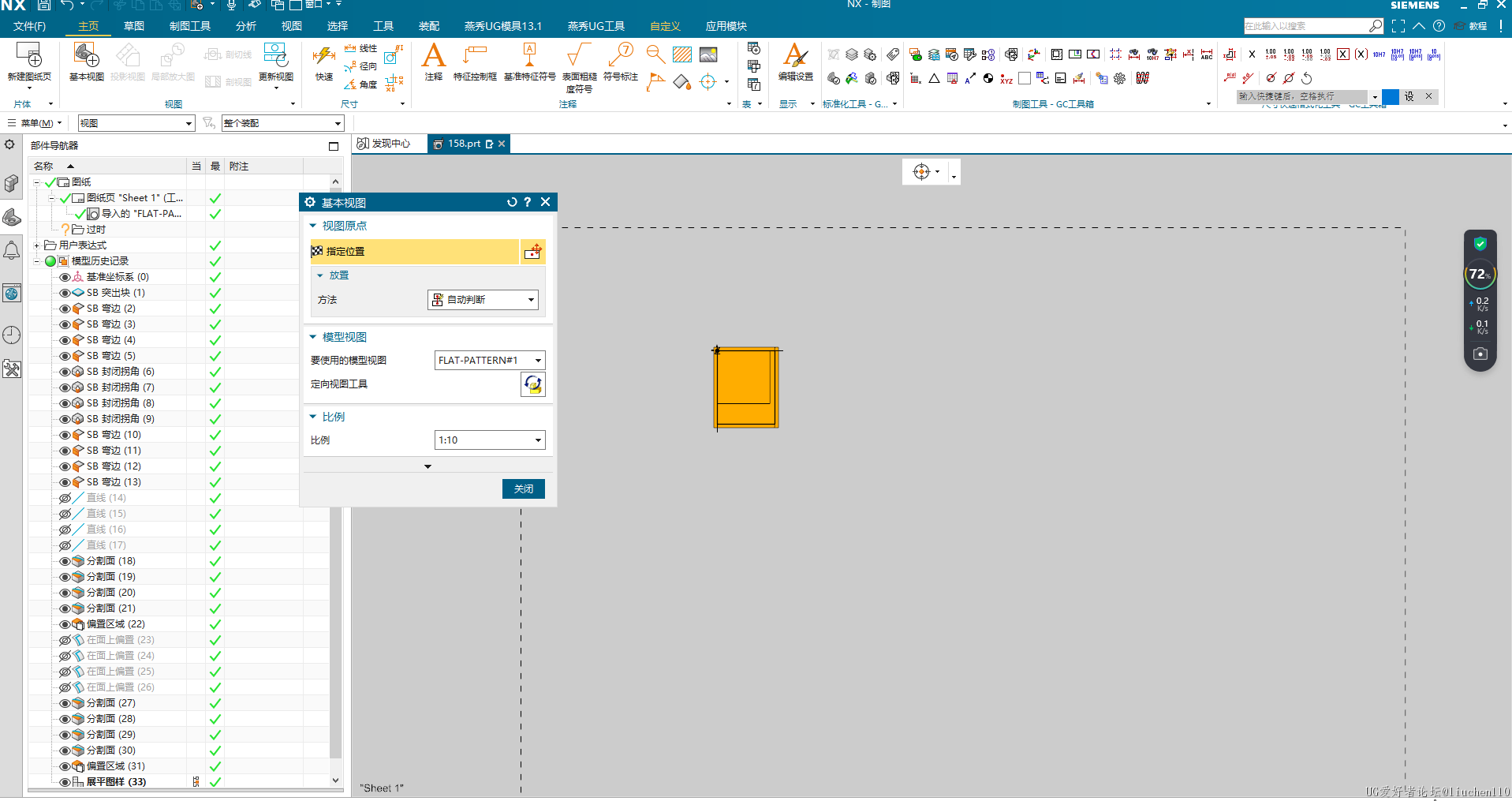Expand the 用户表达式 tree node
The height and width of the screenshot is (801, 1512).
click(x=36, y=245)
